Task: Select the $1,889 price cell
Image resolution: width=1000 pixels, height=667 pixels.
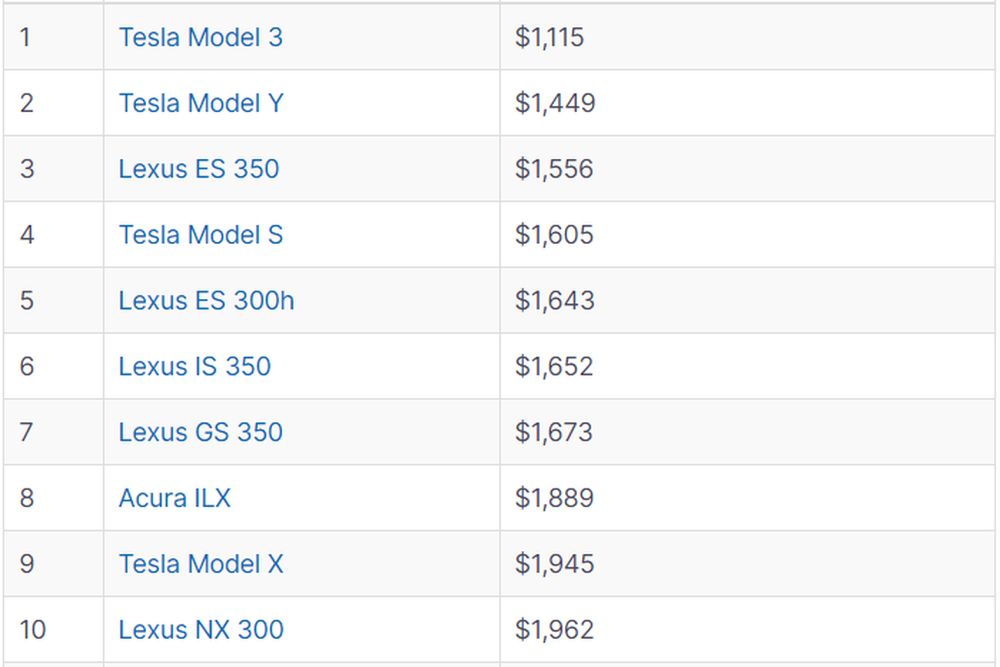Action: pos(747,498)
